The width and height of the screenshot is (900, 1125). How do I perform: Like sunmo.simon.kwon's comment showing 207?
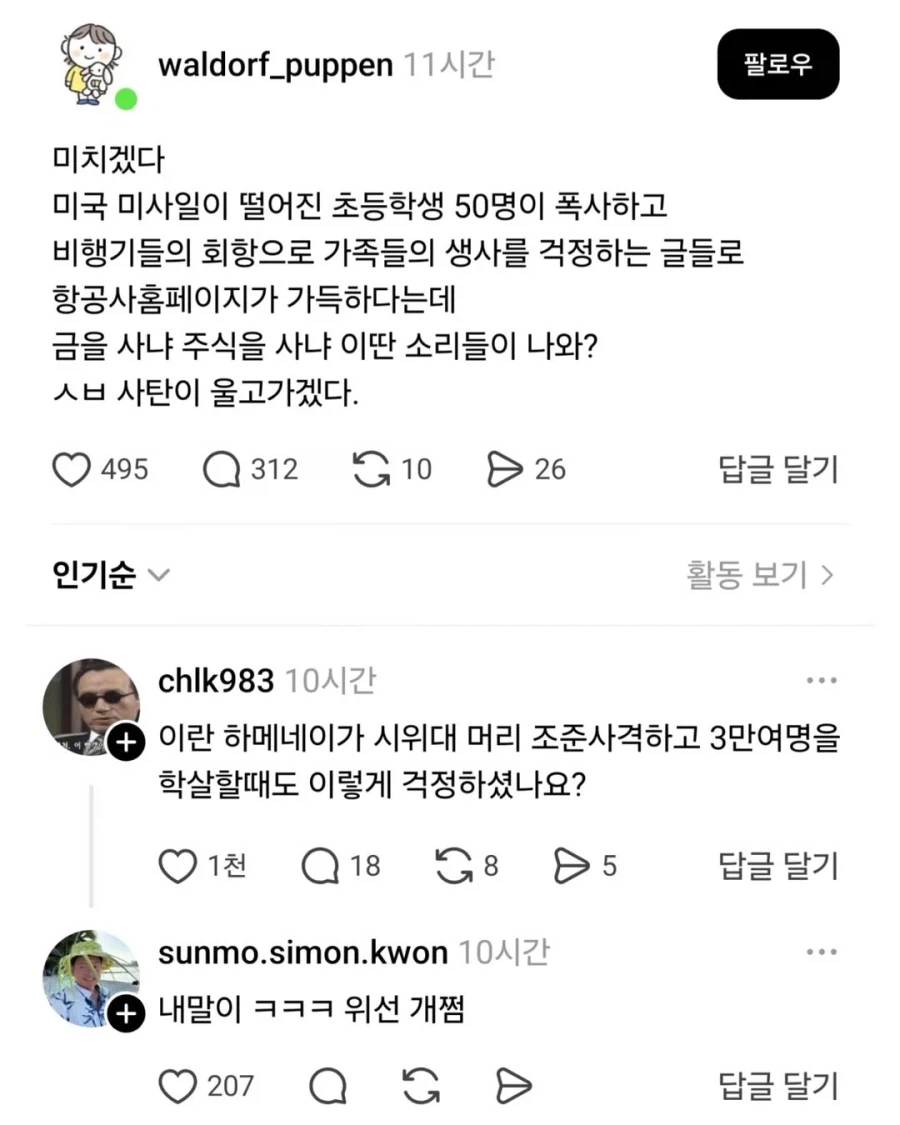pos(180,1085)
